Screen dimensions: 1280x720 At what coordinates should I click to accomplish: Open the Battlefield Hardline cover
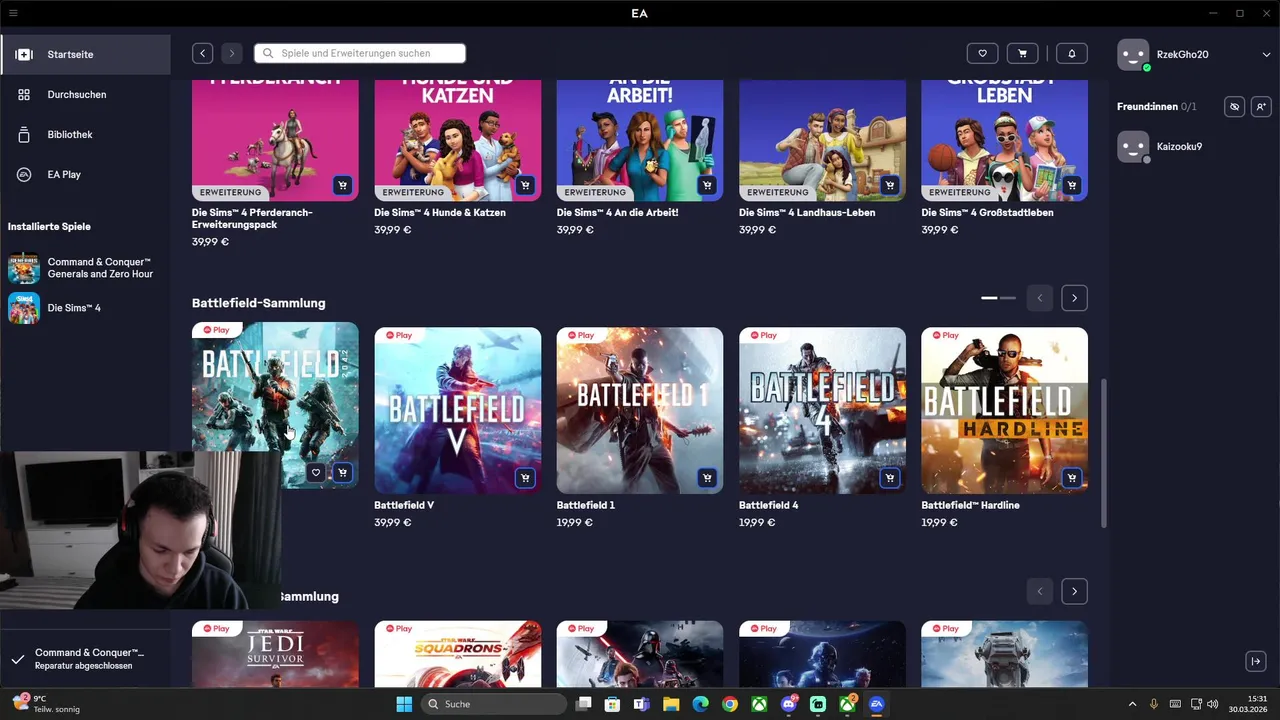[x=1004, y=410]
